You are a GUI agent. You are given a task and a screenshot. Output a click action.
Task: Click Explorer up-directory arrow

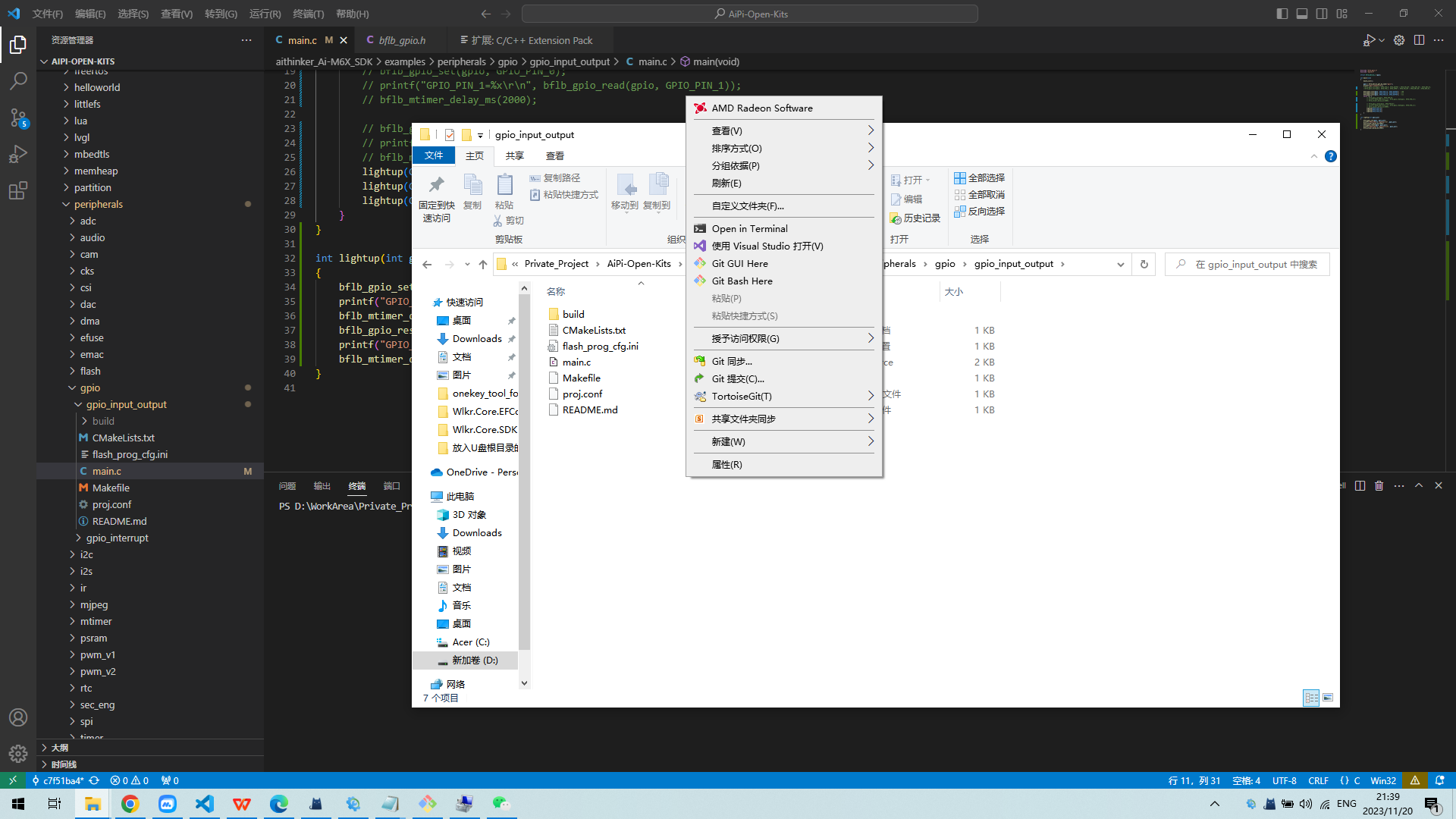[482, 264]
